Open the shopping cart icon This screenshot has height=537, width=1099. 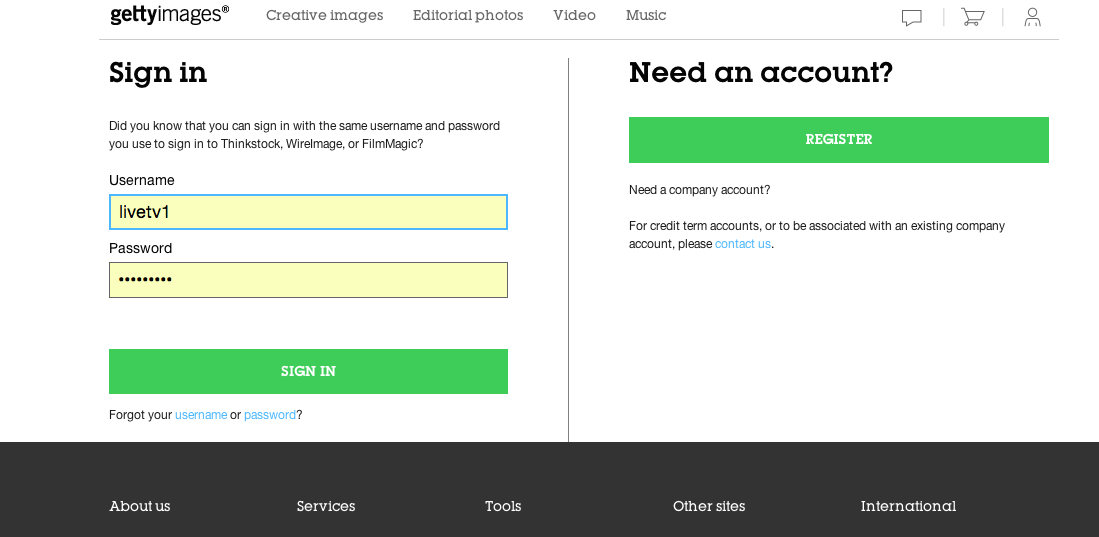coord(972,17)
